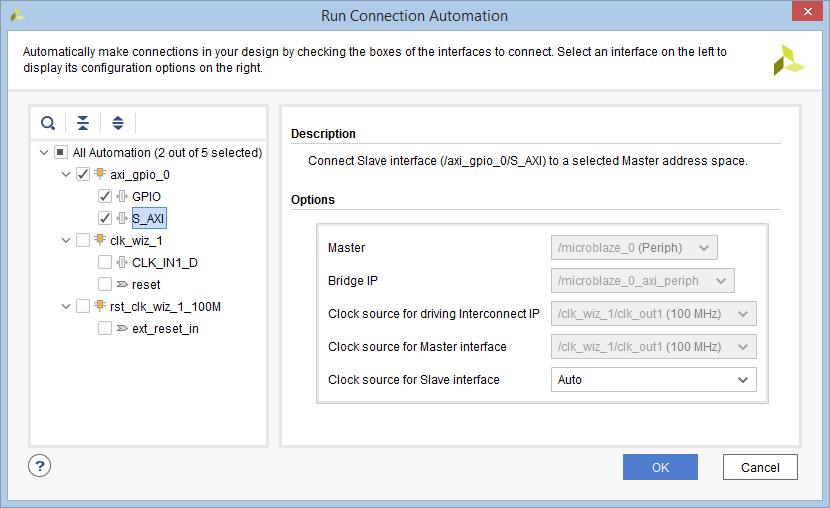The image size is (830, 508).
Task: Open Clock source for Master interface dropdown
Action: tap(654, 347)
